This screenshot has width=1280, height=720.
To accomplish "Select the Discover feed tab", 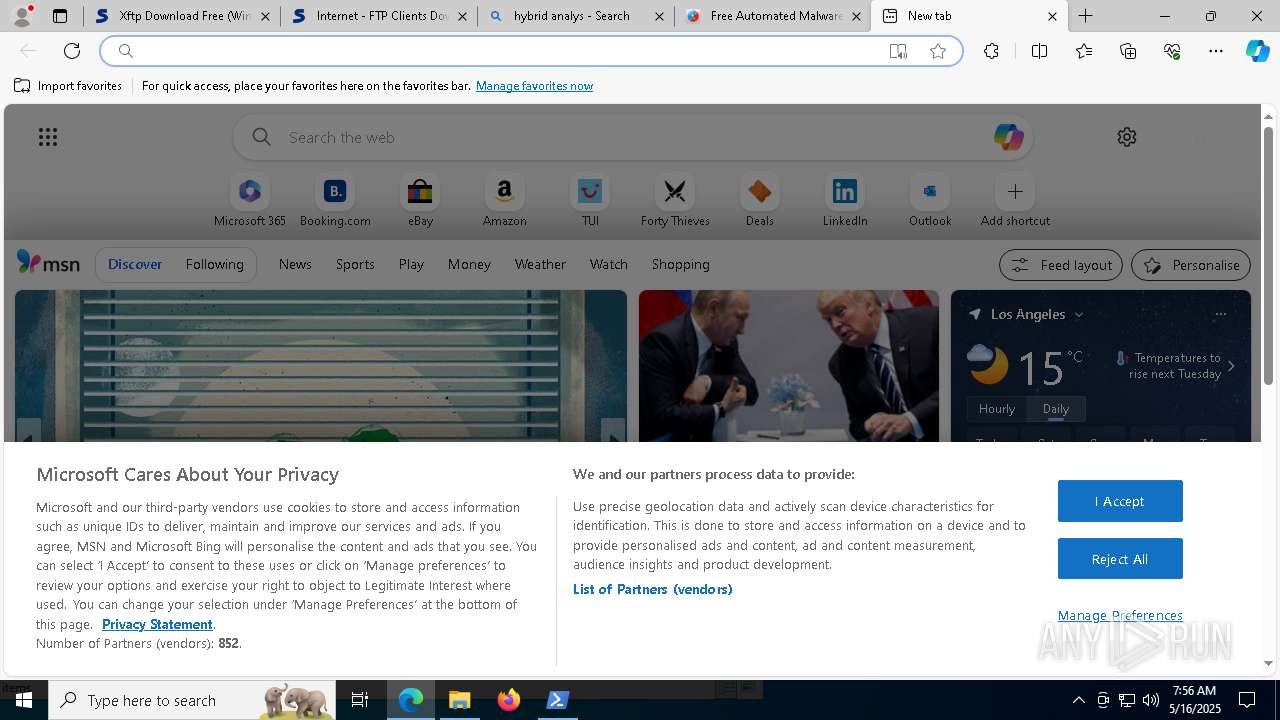I will 135,264.
